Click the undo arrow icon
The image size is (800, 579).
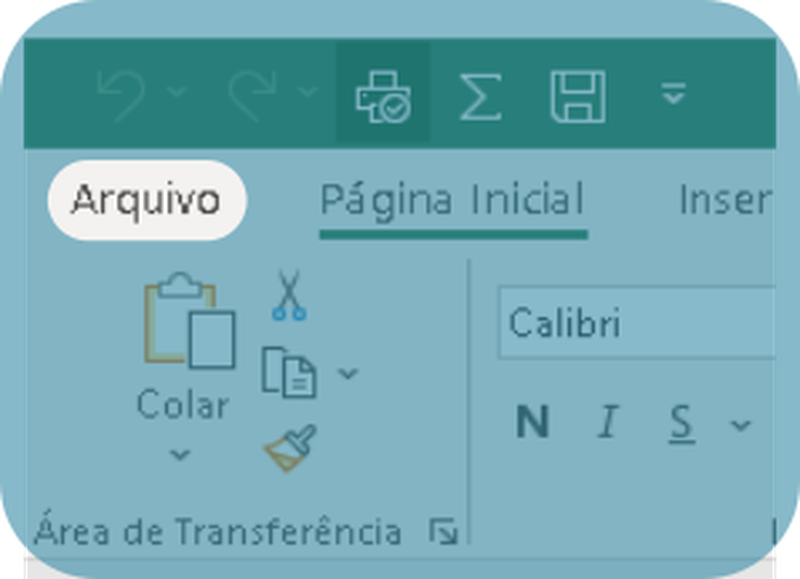coord(120,96)
